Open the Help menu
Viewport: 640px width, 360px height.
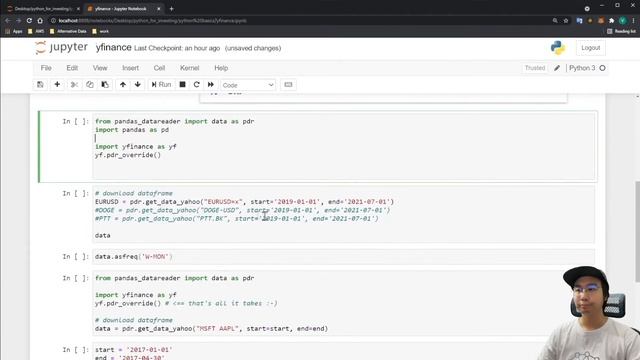coord(221,68)
